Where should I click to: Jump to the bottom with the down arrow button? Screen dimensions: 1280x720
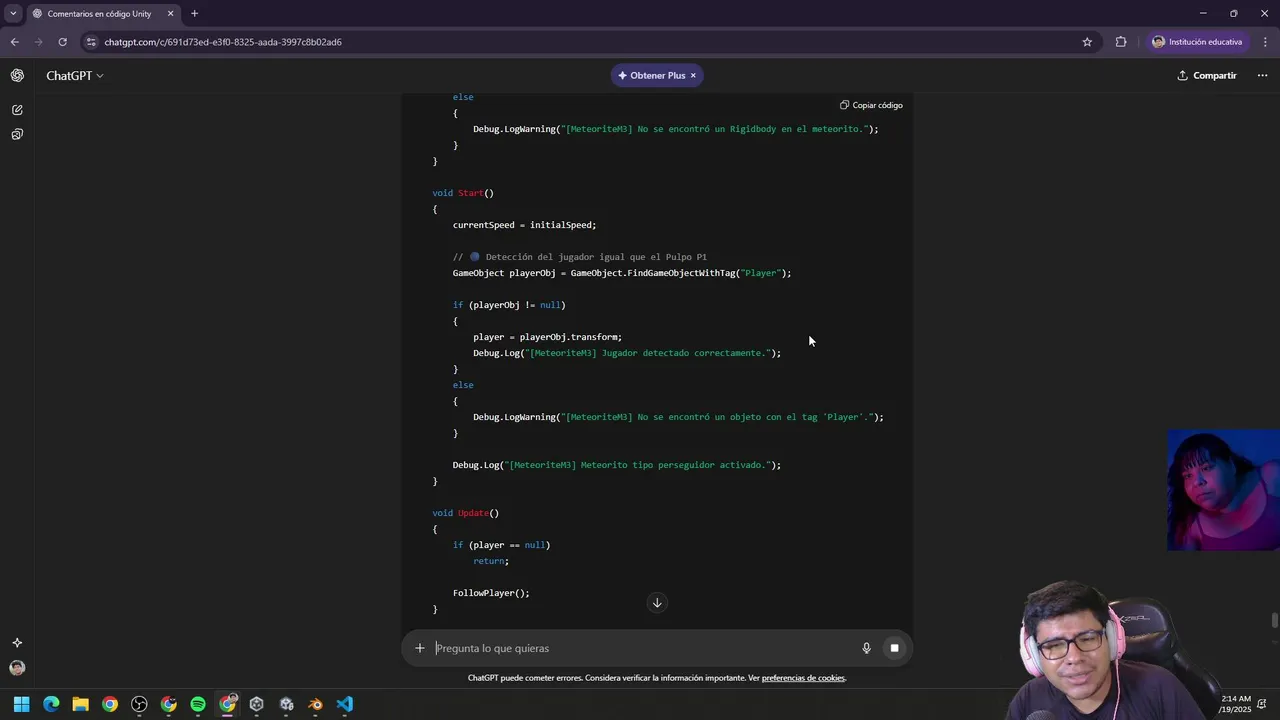click(x=657, y=602)
